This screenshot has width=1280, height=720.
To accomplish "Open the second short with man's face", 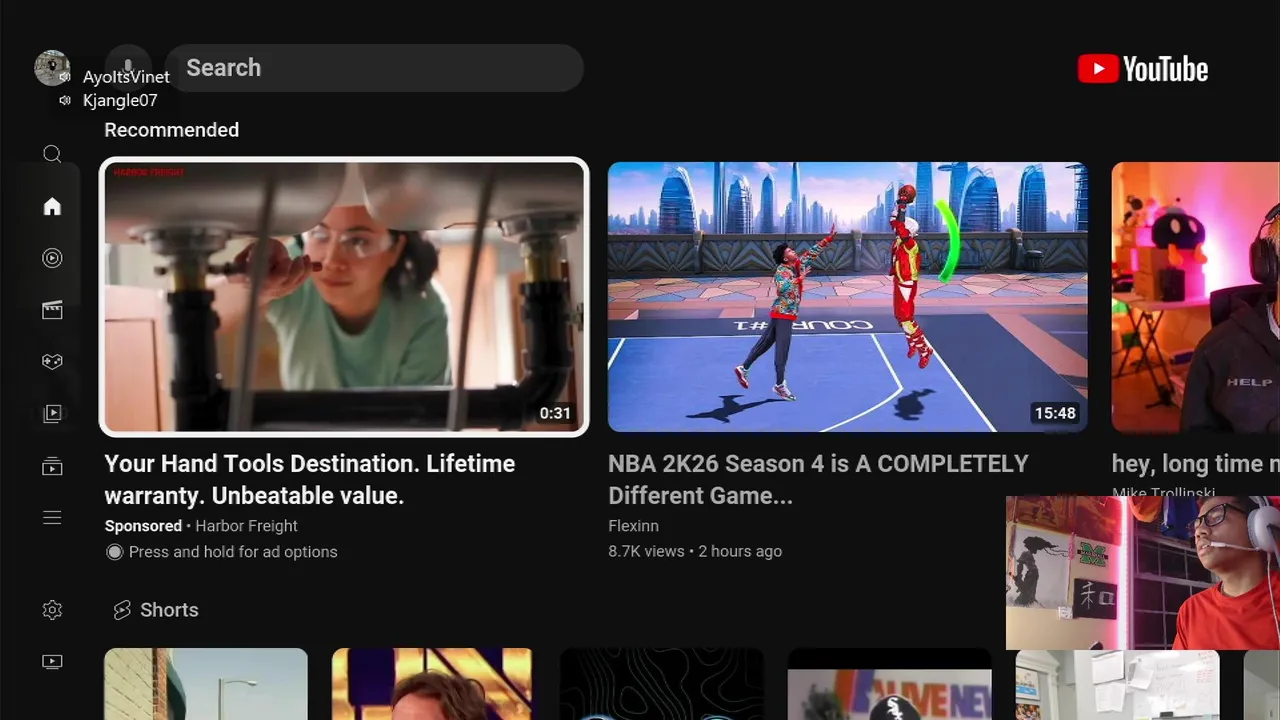I will tap(432, 684).
